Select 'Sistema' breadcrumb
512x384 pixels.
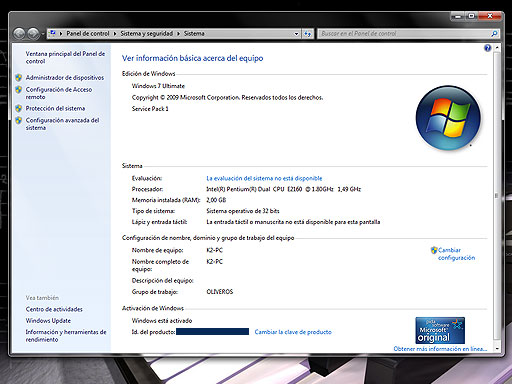(194, 34)
